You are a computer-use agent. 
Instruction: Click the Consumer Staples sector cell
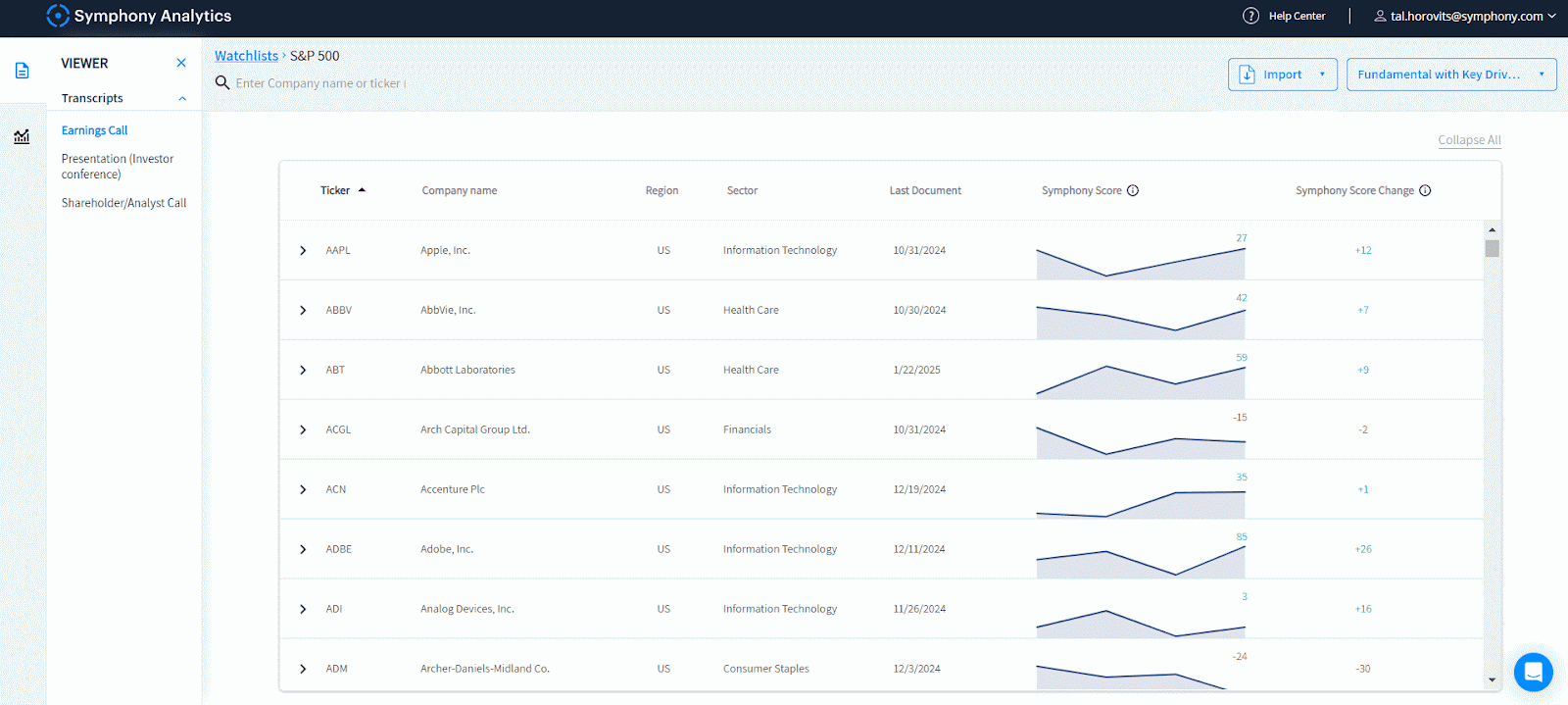766,669
